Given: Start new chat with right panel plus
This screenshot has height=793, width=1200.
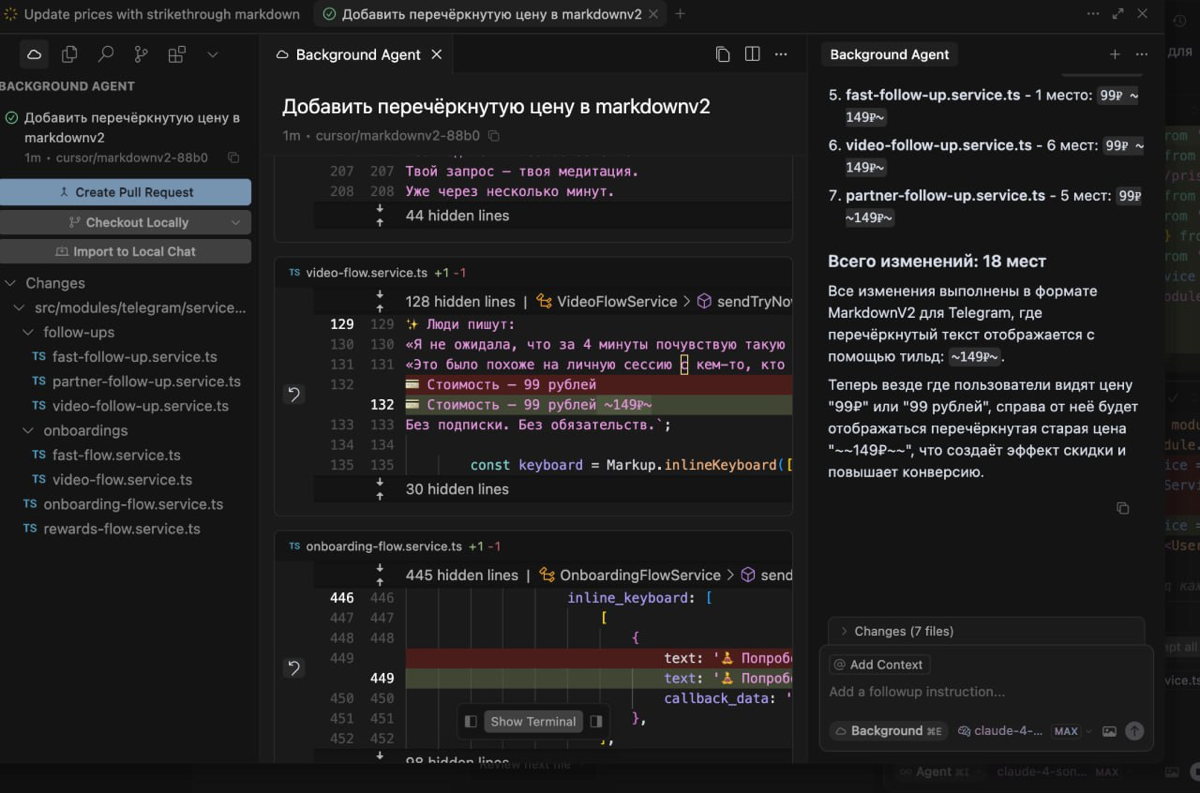Looking at the screenshot, I should [x=1114, y=54].
